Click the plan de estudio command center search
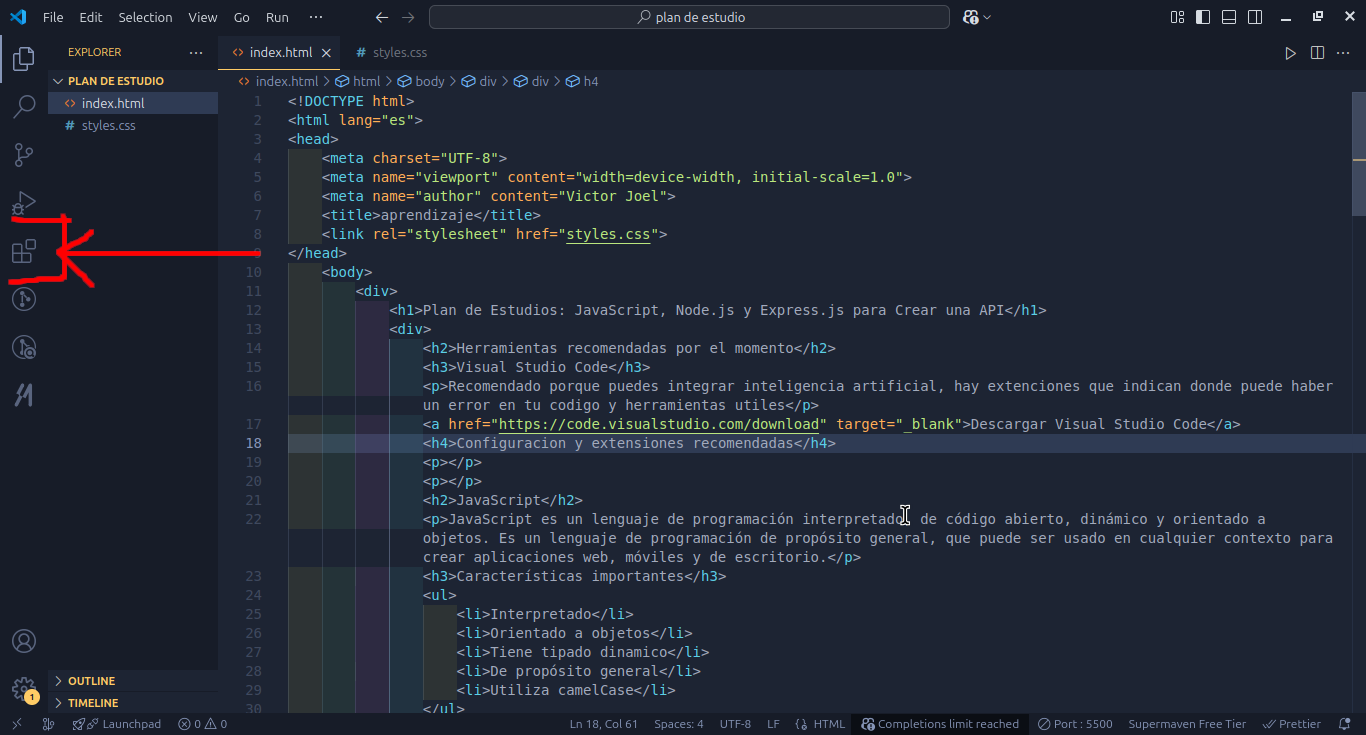Screen dimensions: 1366x735 (689, 17)
